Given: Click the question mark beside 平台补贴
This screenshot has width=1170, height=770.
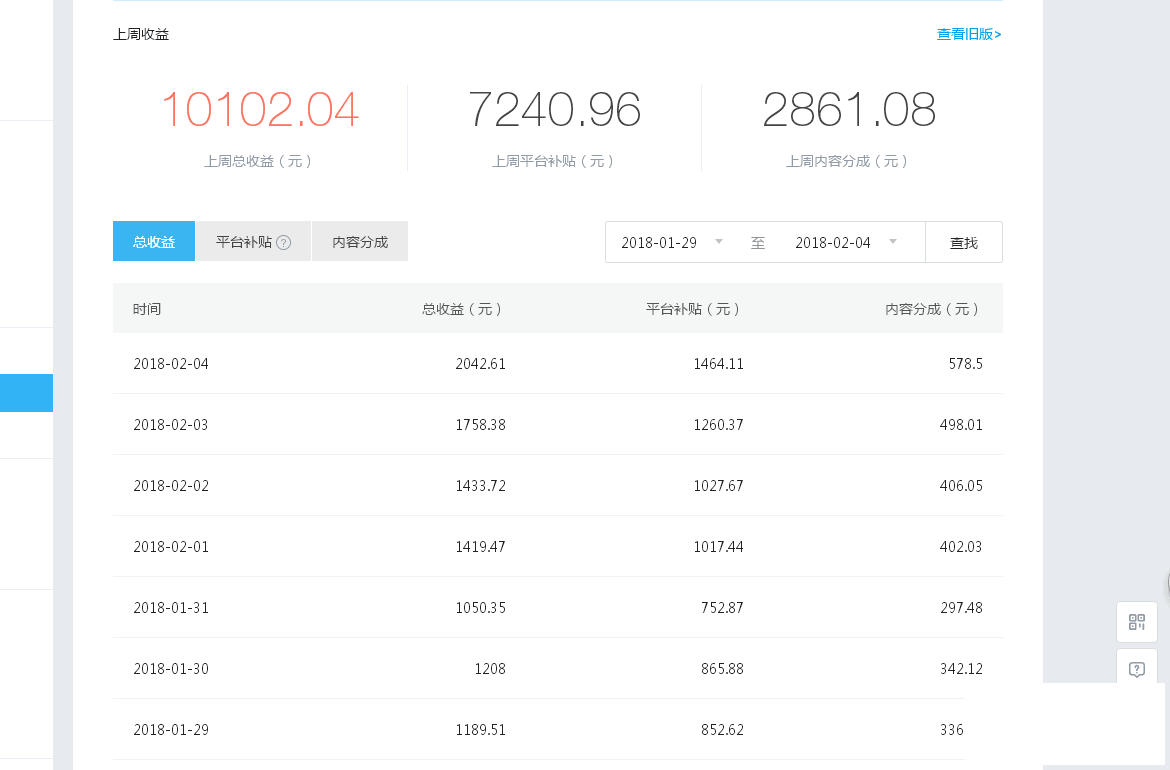Looking at the screenshot, I should click(x=284, y=242).
